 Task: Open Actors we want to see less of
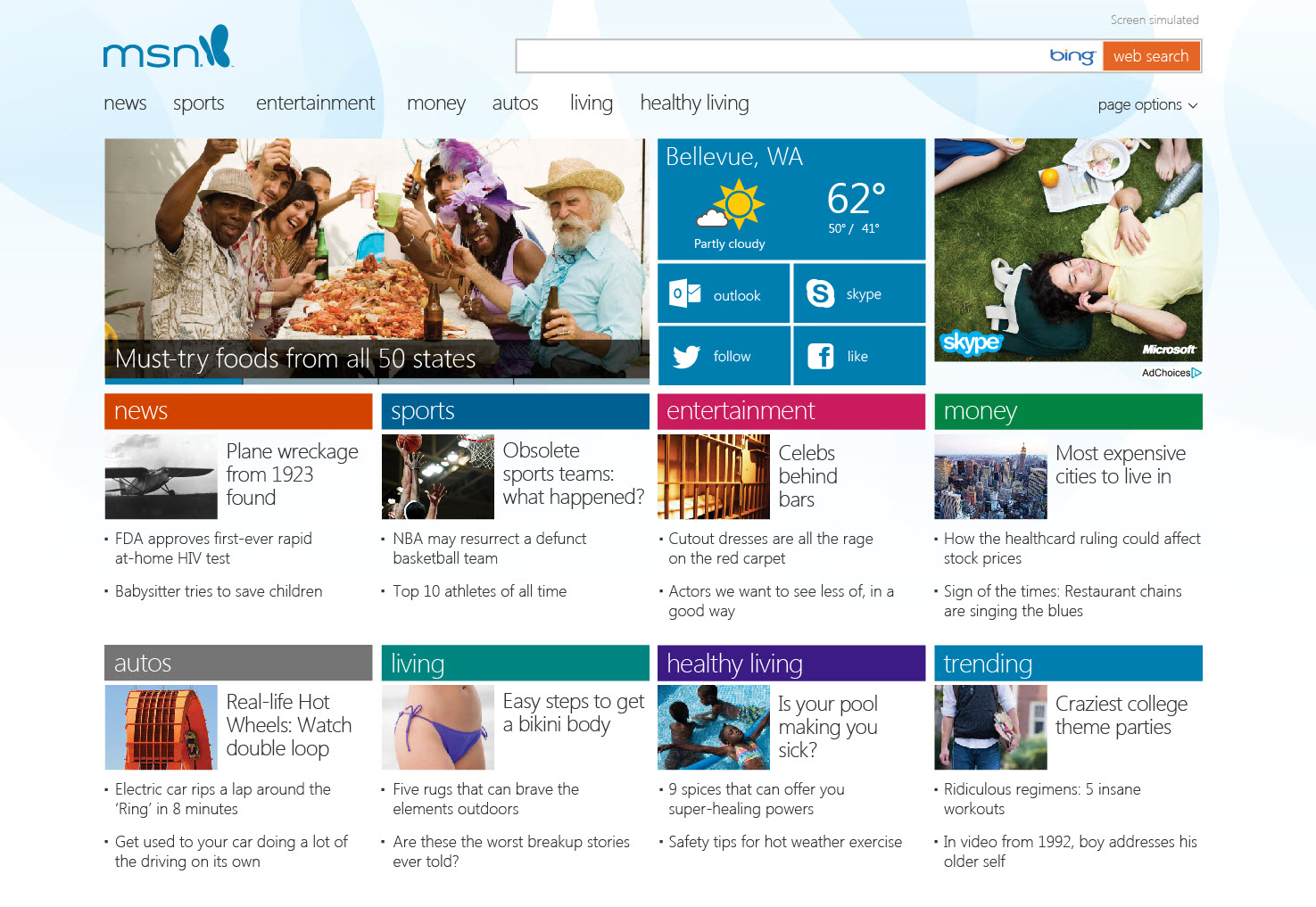coord(781,601)
